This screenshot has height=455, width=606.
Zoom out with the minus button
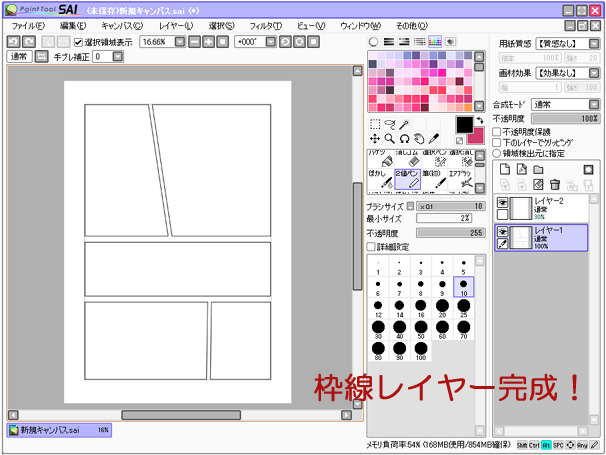(x=194, y=42)
